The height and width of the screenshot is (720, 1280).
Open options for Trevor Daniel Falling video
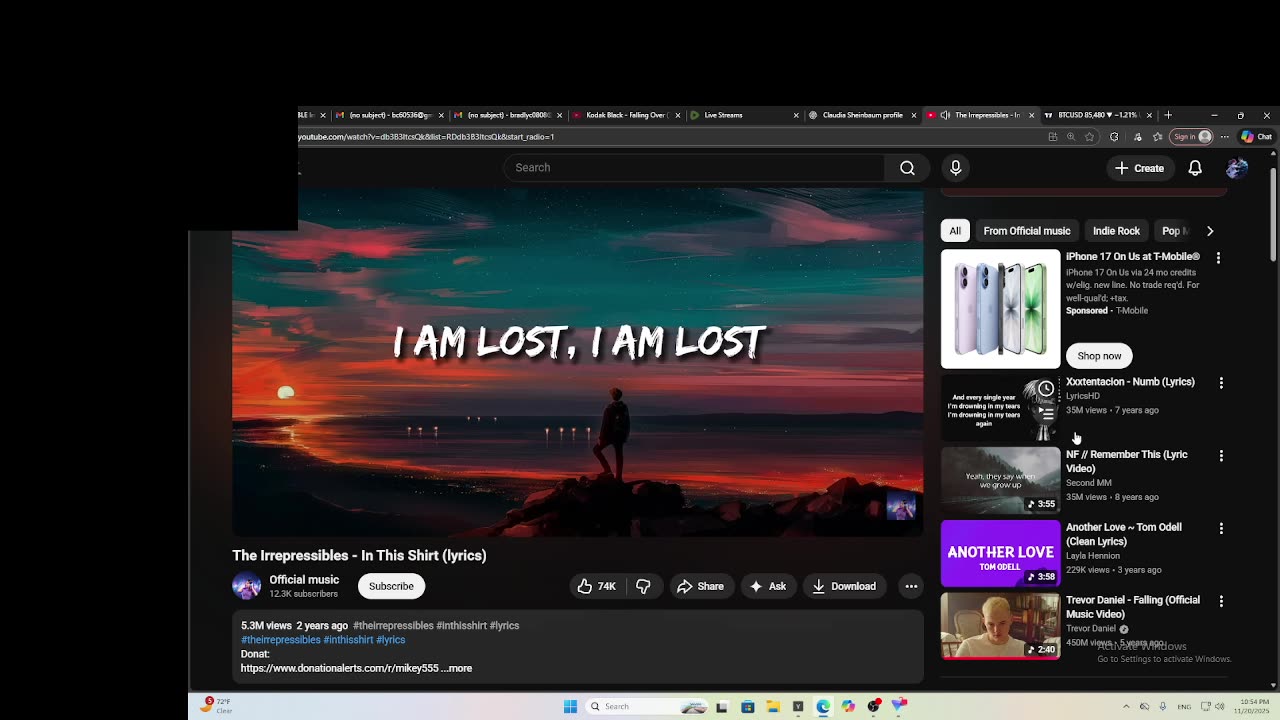(x=1221, y=601)
